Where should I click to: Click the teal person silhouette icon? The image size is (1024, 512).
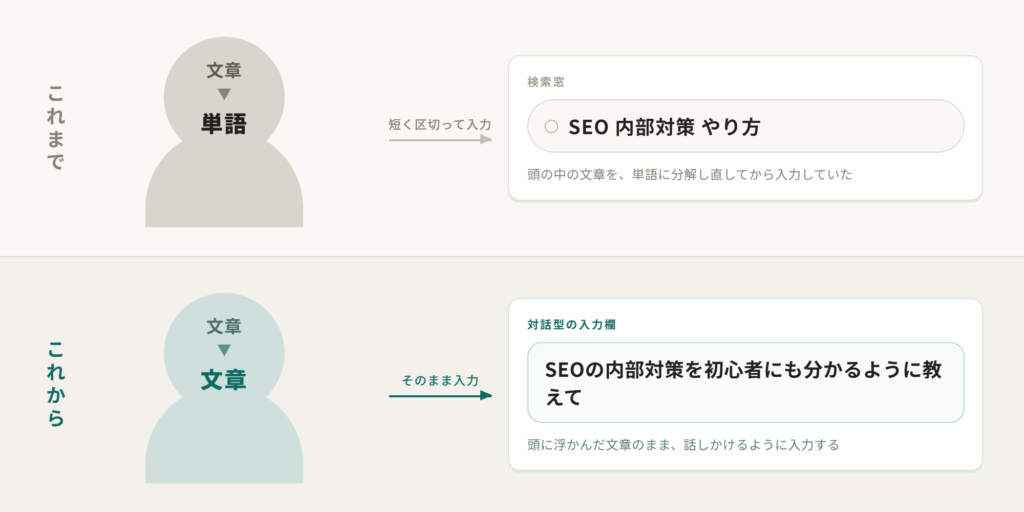tap(224, 388)
